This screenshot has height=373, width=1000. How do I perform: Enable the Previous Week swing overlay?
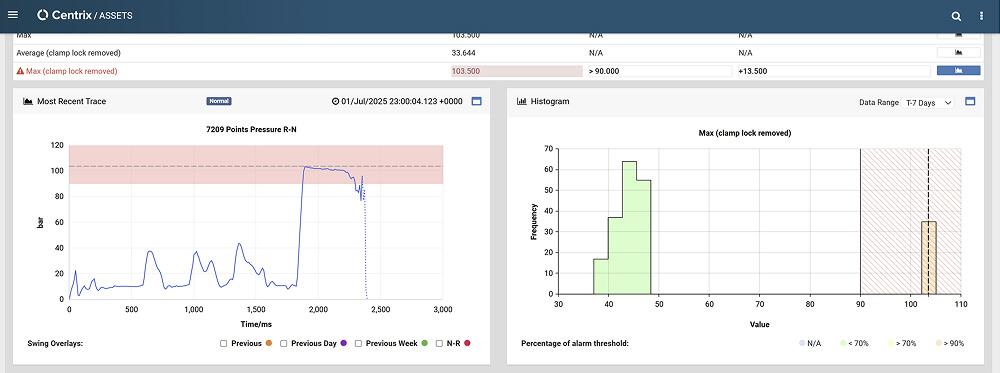point(358,343)
